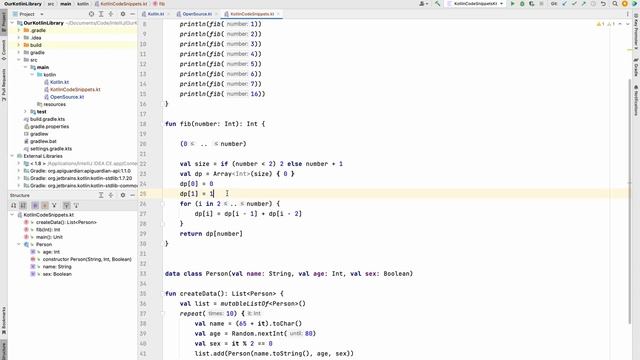This screenshot has width=640, height=360.
Task: Run with coverage from the top toolbar
Action: [531, 4]
